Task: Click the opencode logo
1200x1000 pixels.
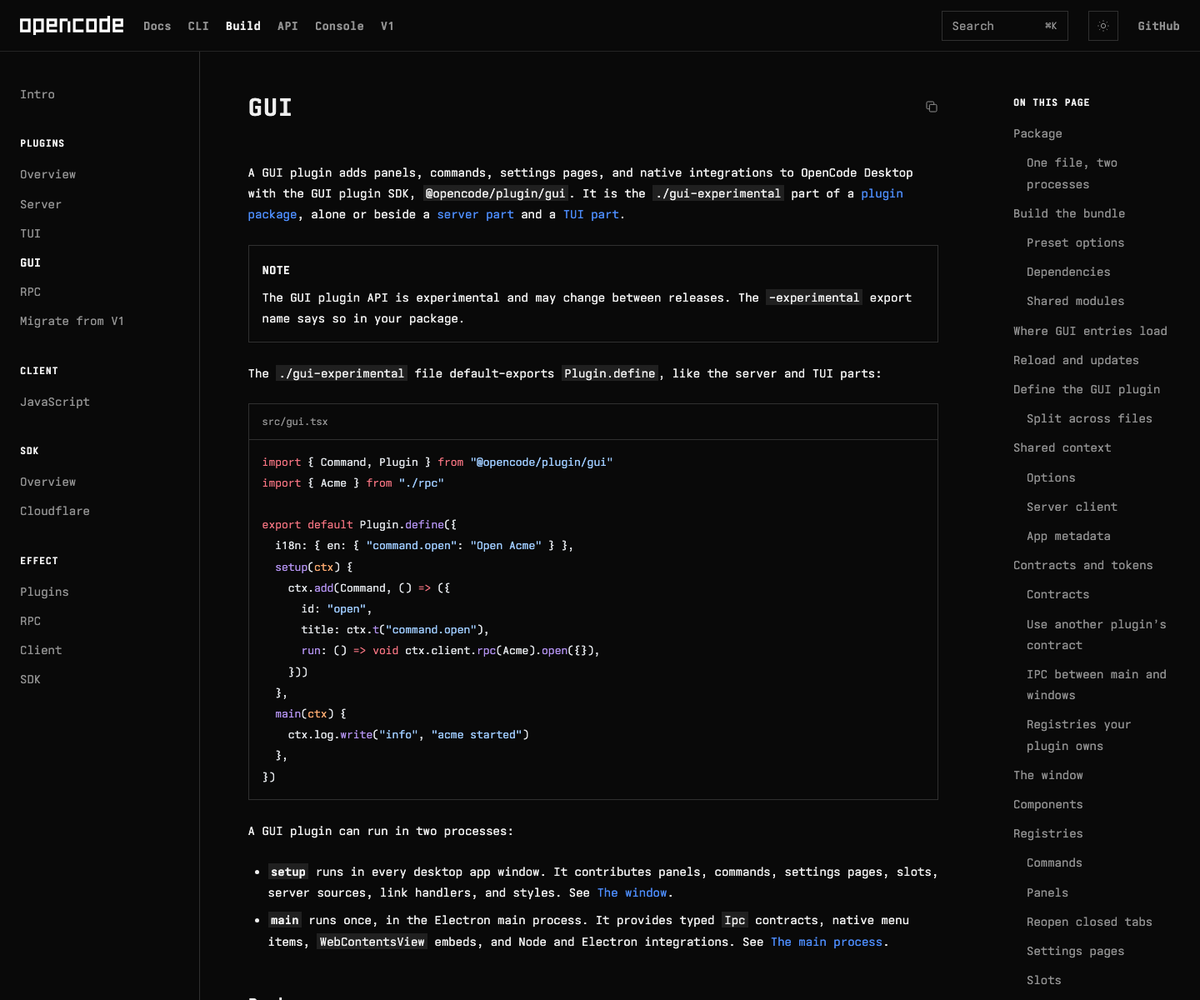Action: [x=71, y=26]
